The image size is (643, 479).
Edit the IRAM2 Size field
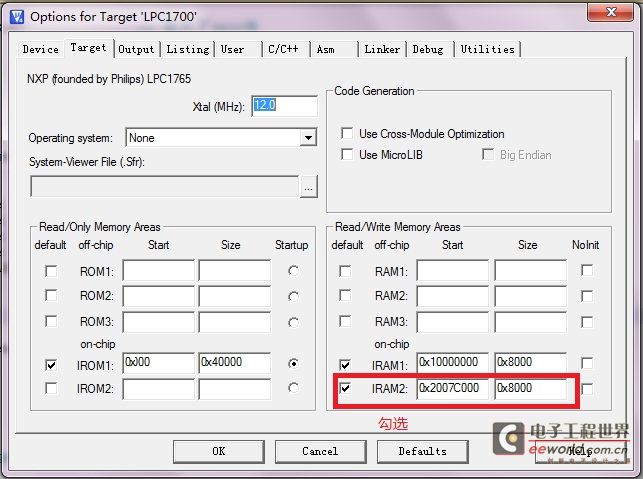point(530,389)
